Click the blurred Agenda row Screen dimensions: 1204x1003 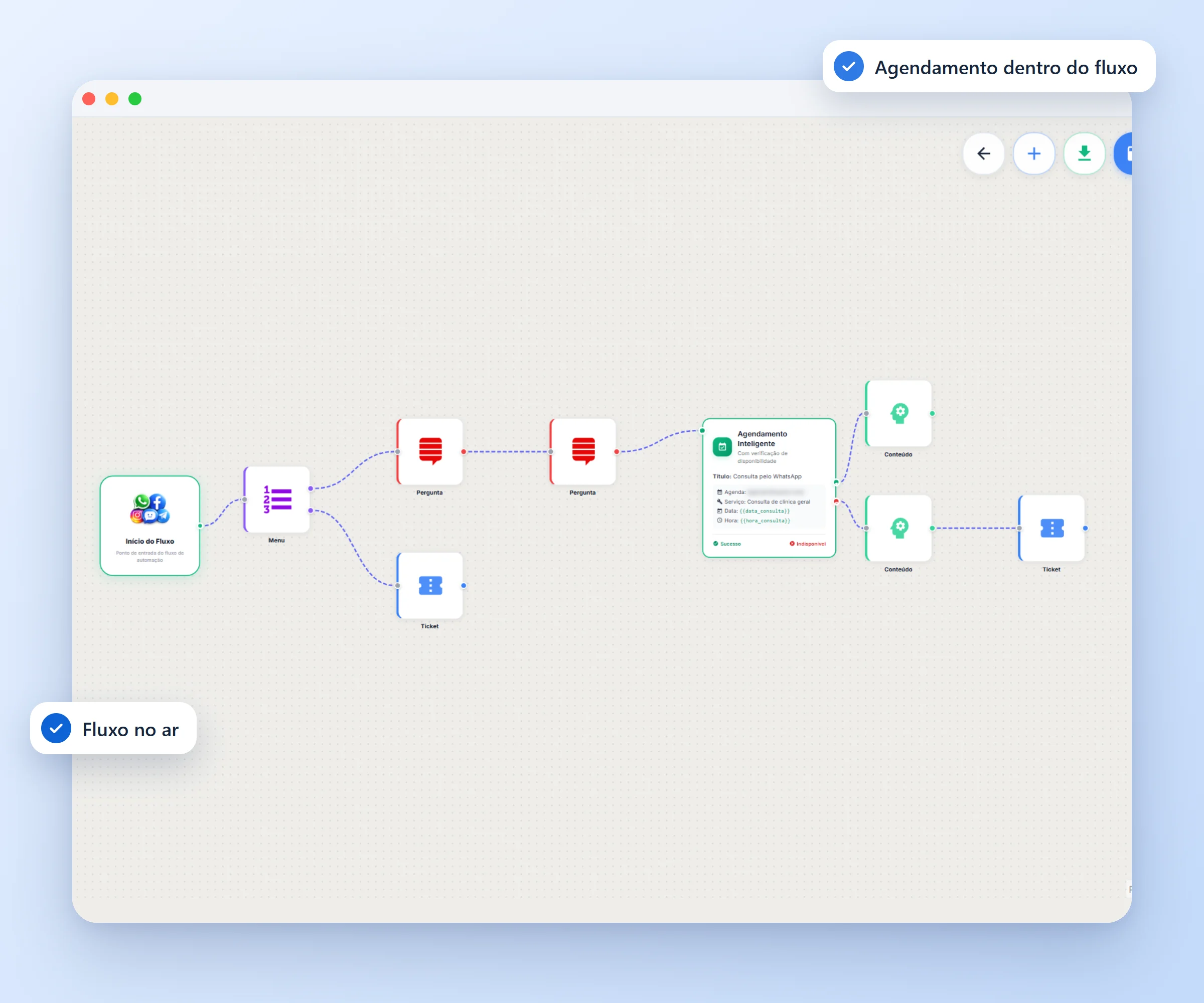pyautogui.click(x=760, y=492)
